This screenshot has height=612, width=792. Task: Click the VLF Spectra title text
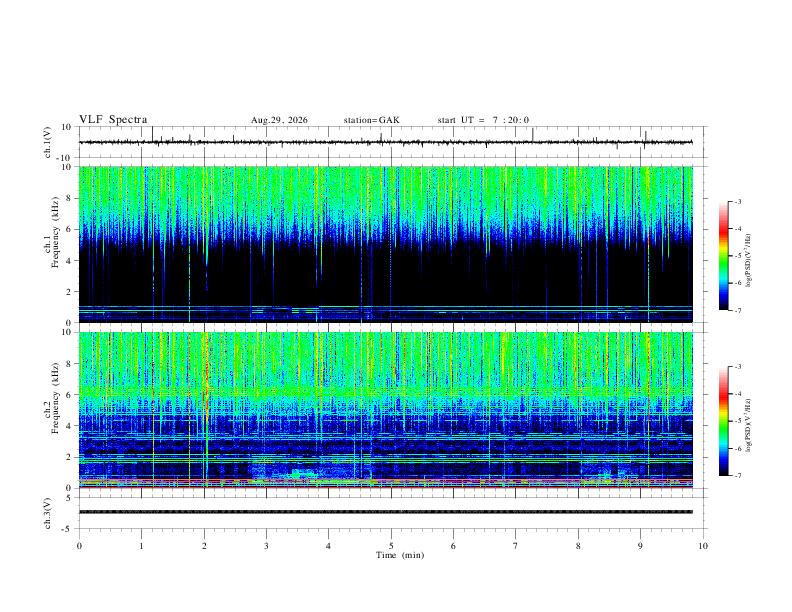pos(113,120)
